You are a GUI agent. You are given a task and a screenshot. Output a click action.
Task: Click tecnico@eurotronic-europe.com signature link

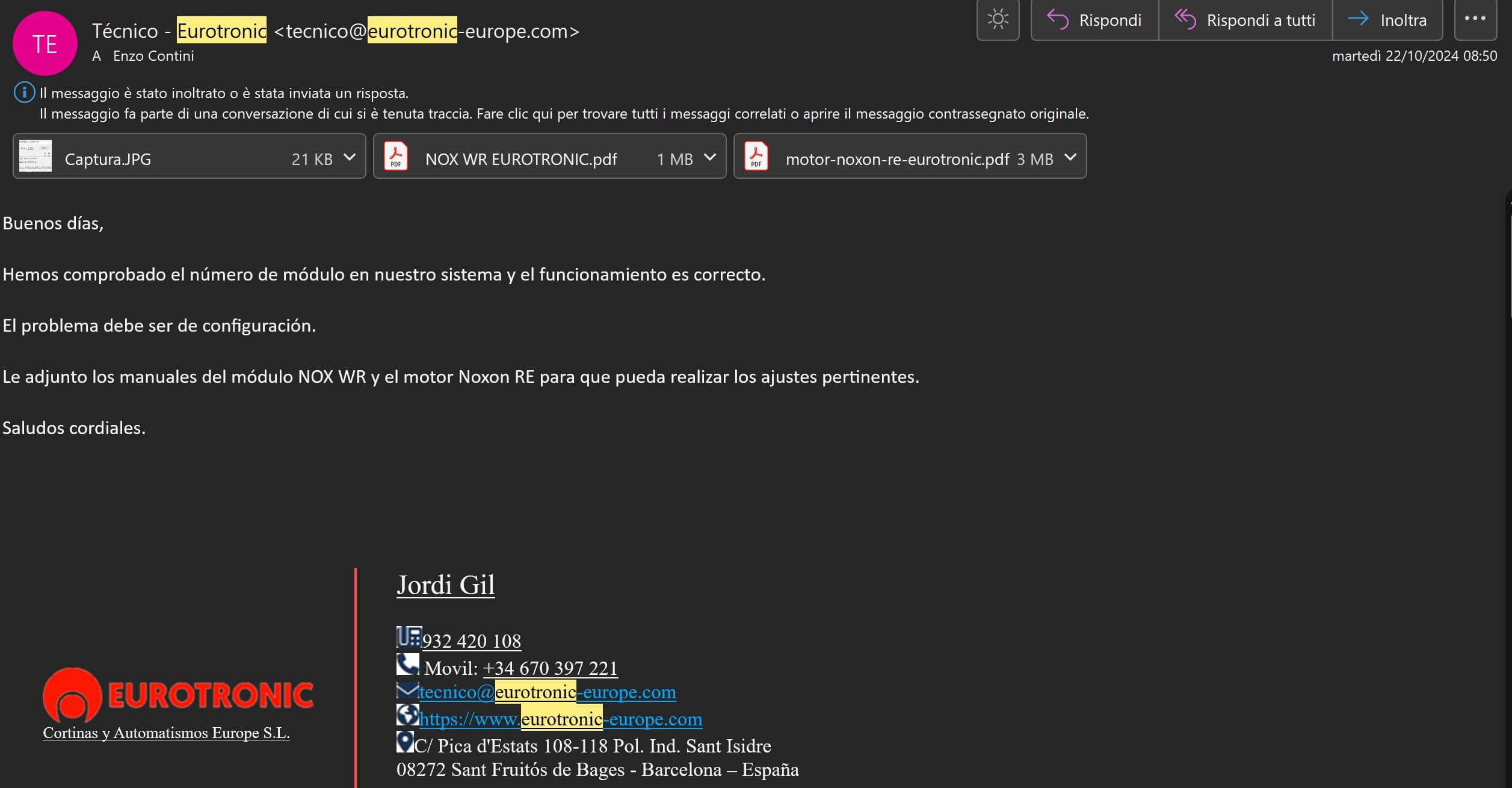pyautogui.click(x=546, y=692)
